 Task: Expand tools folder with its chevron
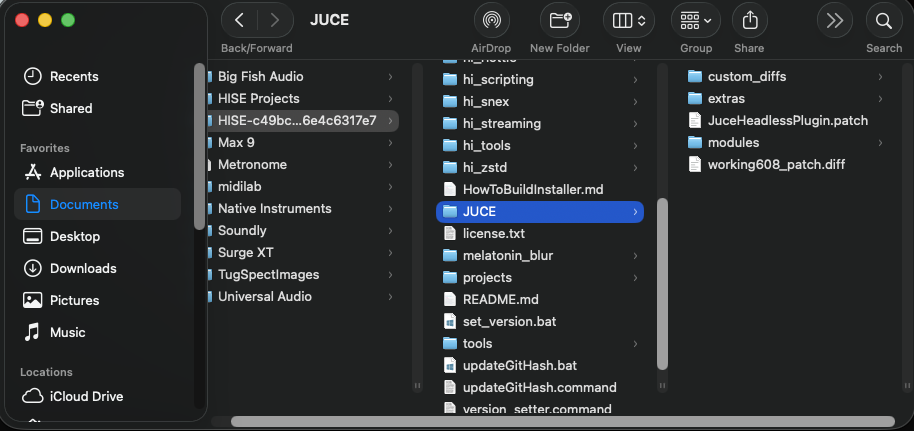point(635,344)
